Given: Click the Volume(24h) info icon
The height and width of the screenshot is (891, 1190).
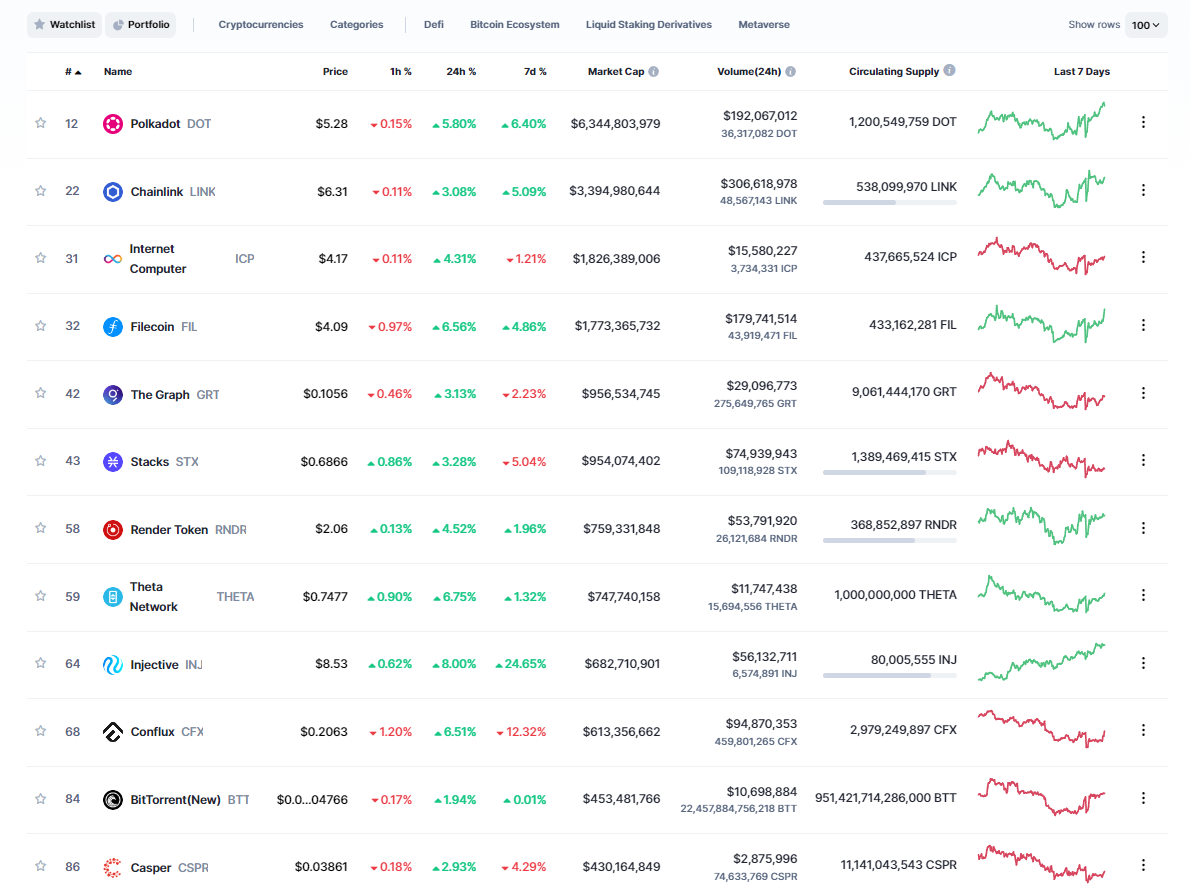Looking at the screenshot, I should 791,72.
